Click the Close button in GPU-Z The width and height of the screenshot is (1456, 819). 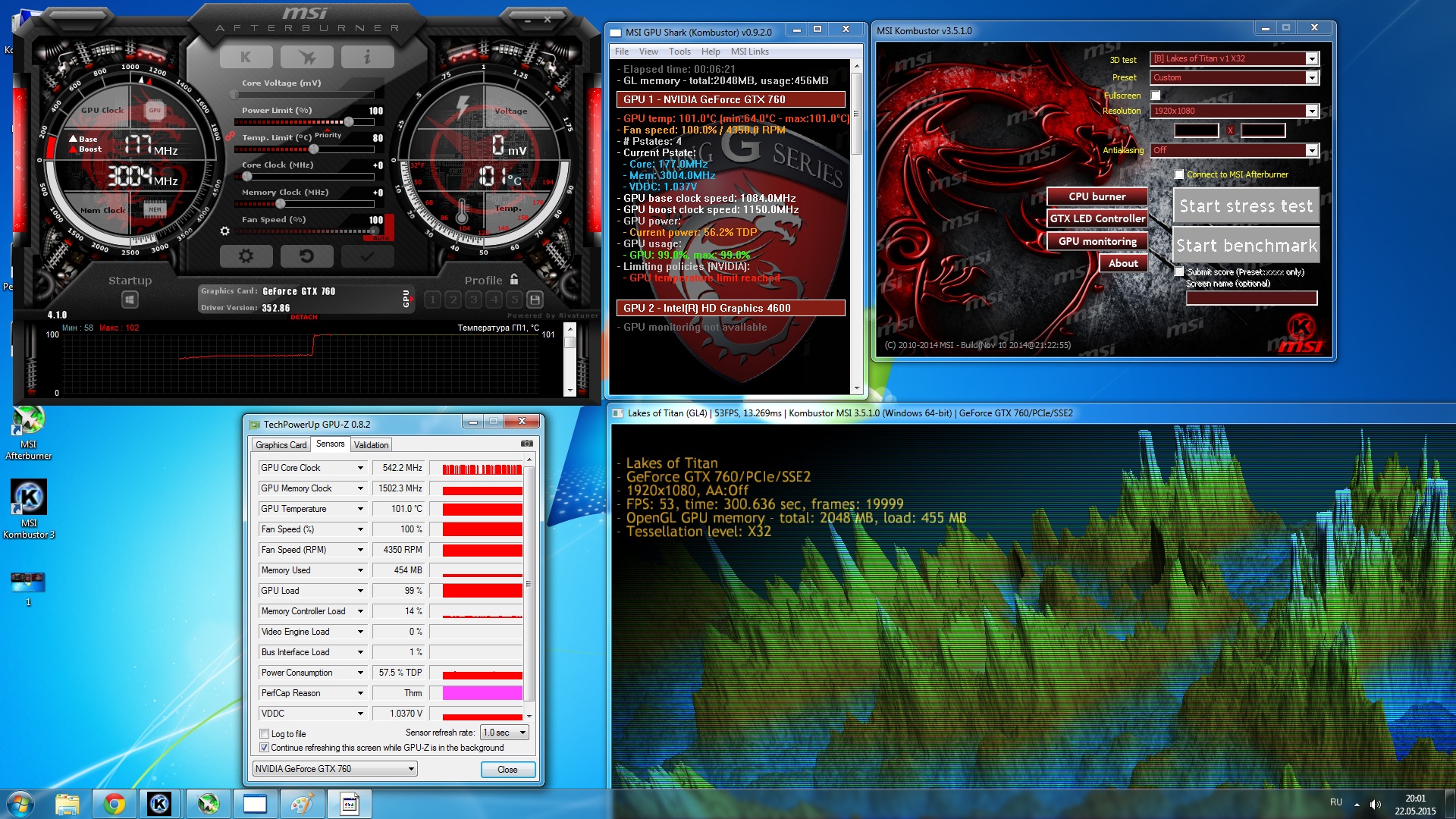[x=507, y=769]
